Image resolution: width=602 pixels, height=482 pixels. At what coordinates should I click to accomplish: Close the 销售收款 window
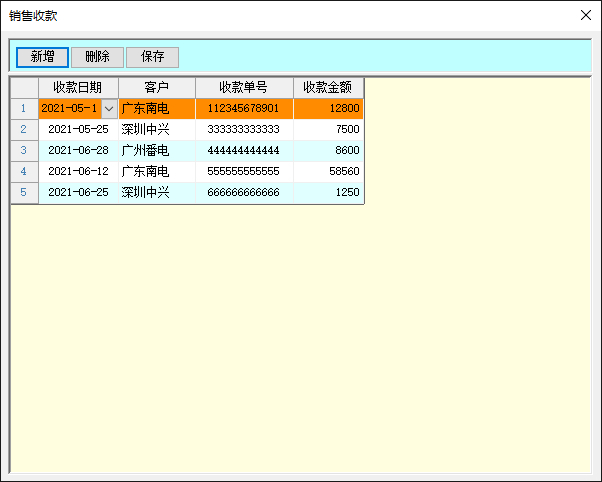point(586,15)
